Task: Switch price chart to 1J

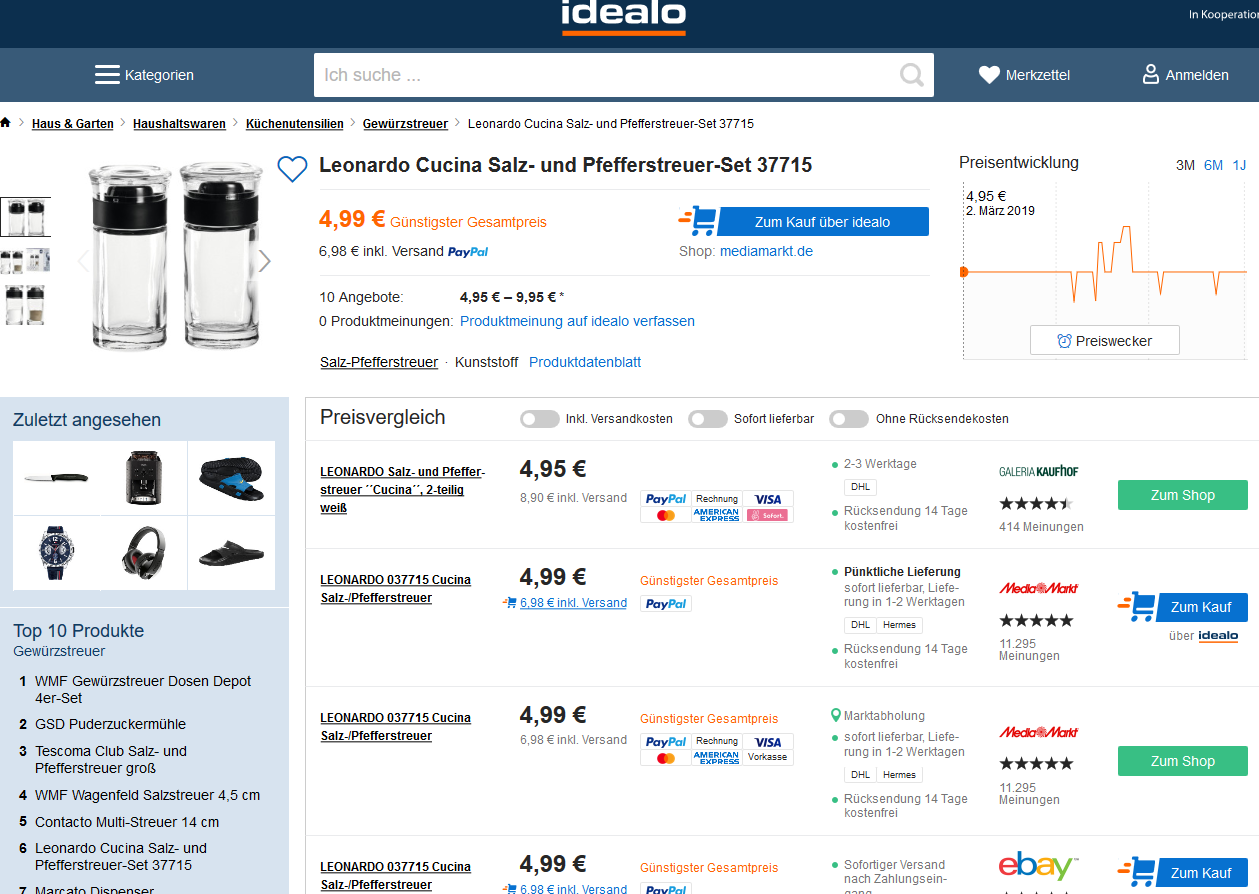Action: 1239,165
